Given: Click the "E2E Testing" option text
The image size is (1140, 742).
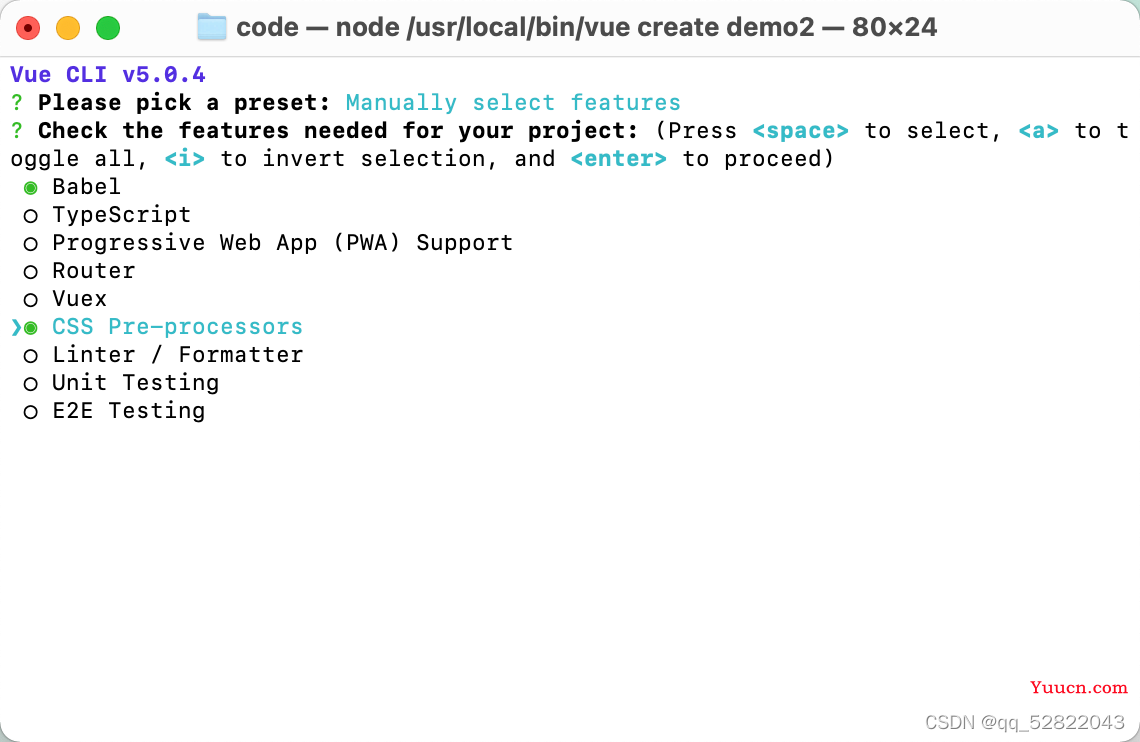Looking at the screenshot, I should pyautogui.click(x=129, y=411).
